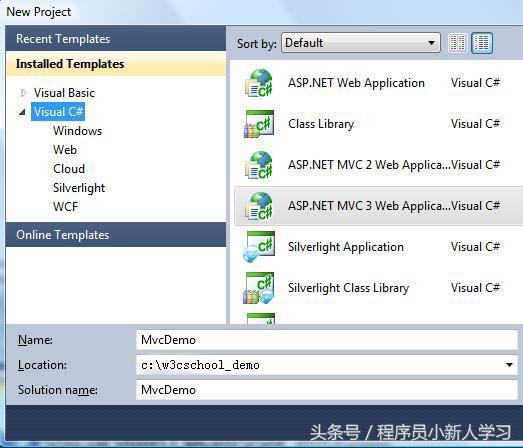Open the Location path dropdown arrow

pos(509,365)
